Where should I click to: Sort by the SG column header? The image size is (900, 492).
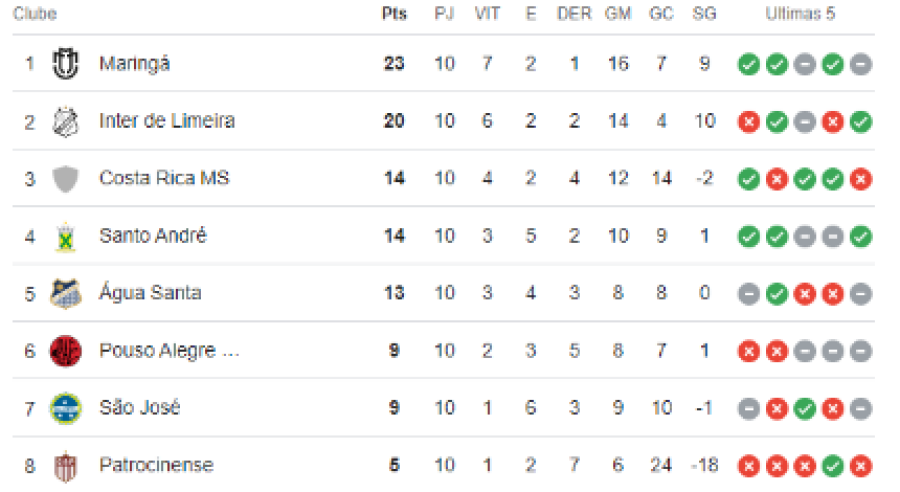pyautogui.click(x=704, y=14)
